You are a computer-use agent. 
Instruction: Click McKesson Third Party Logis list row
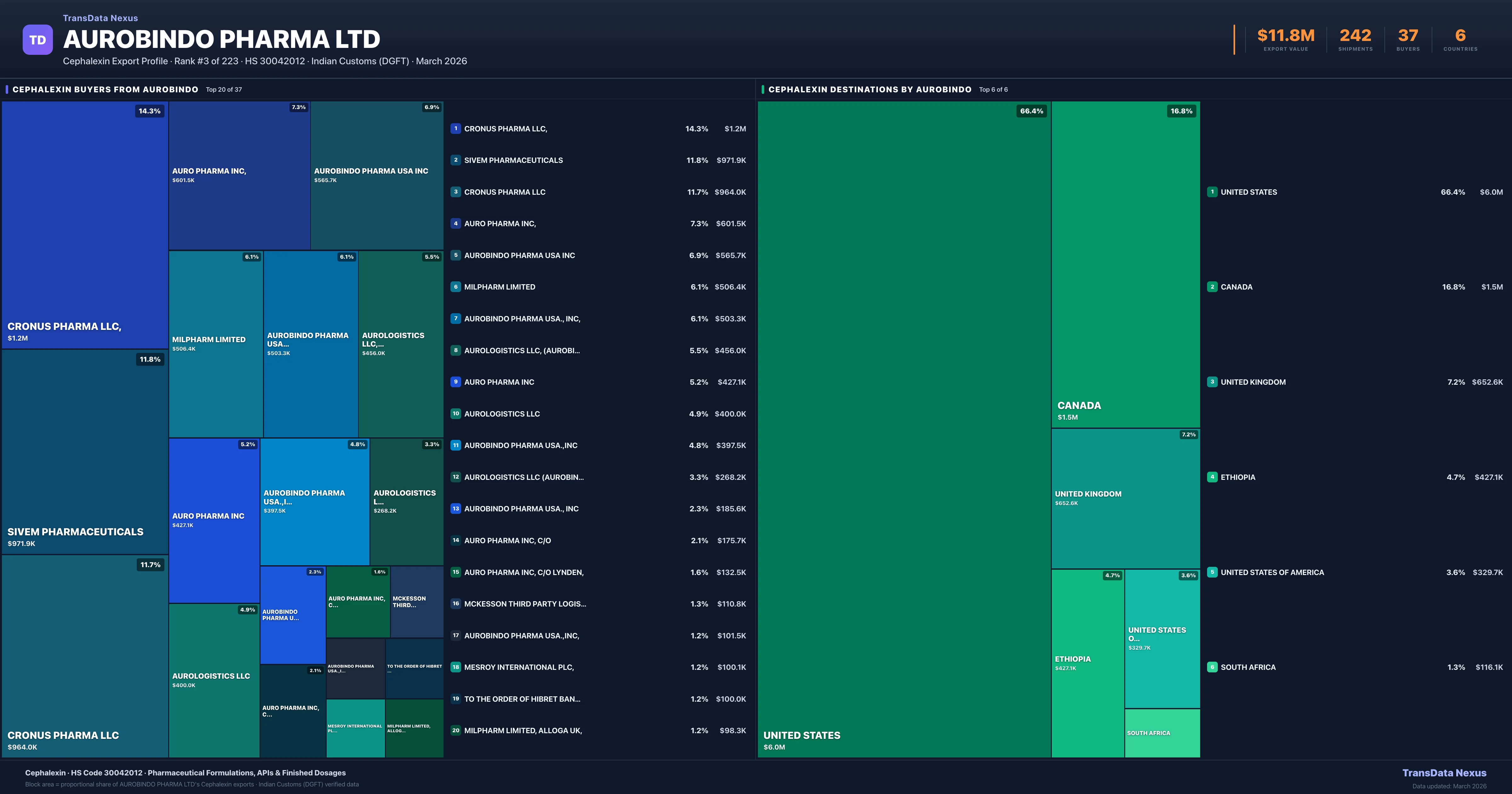pyautogui.click(x=525, y=604)
